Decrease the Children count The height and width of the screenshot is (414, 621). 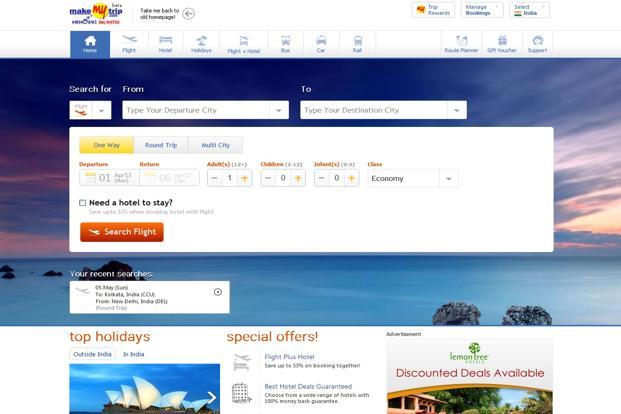coord(268,178)
